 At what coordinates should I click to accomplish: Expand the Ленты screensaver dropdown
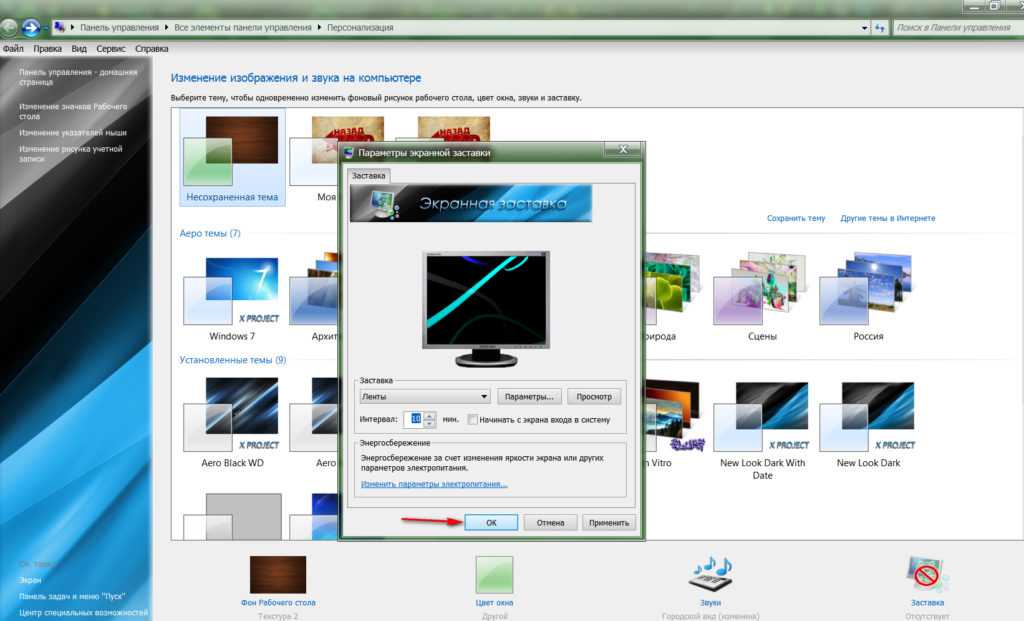(x=484, y=397)
